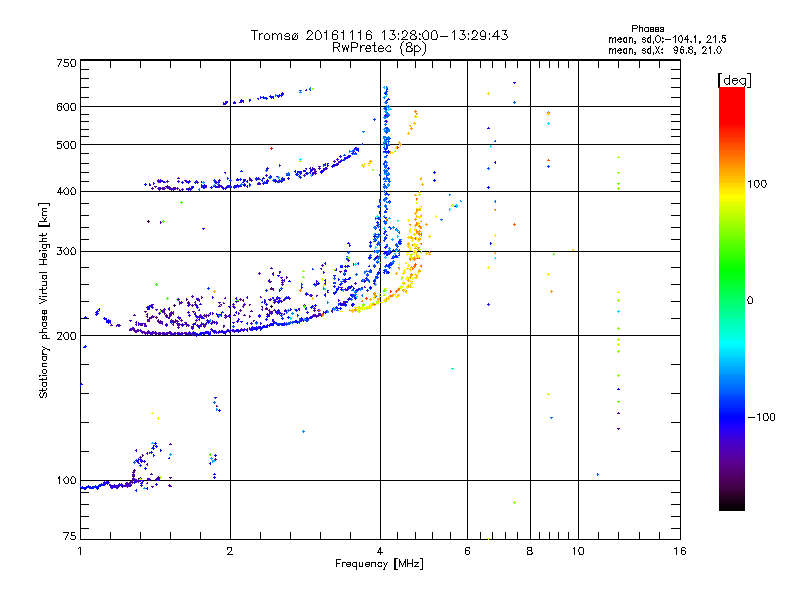Click the y-axis label '500'
800x600 pixels.
(x=66, y=145)
